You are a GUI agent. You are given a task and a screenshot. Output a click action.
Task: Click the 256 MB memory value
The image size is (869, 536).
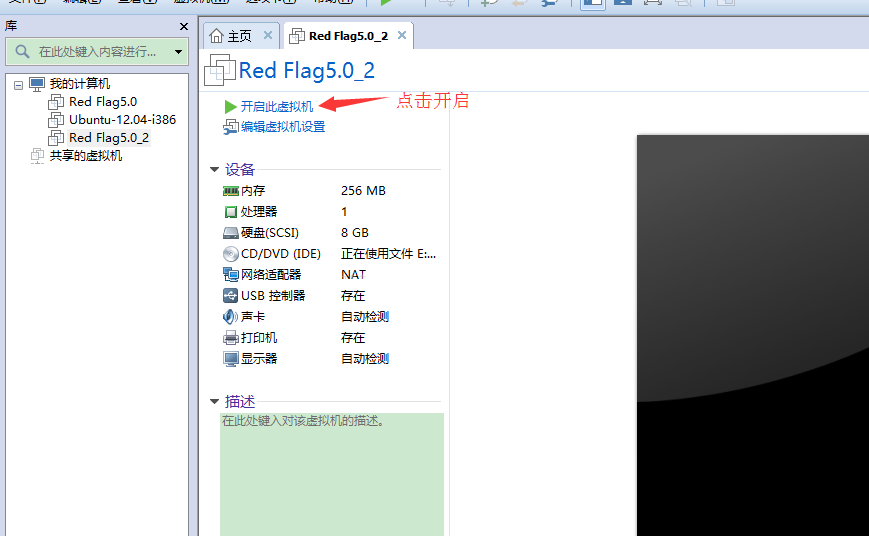pyautogui.click(x=363, y=191)
